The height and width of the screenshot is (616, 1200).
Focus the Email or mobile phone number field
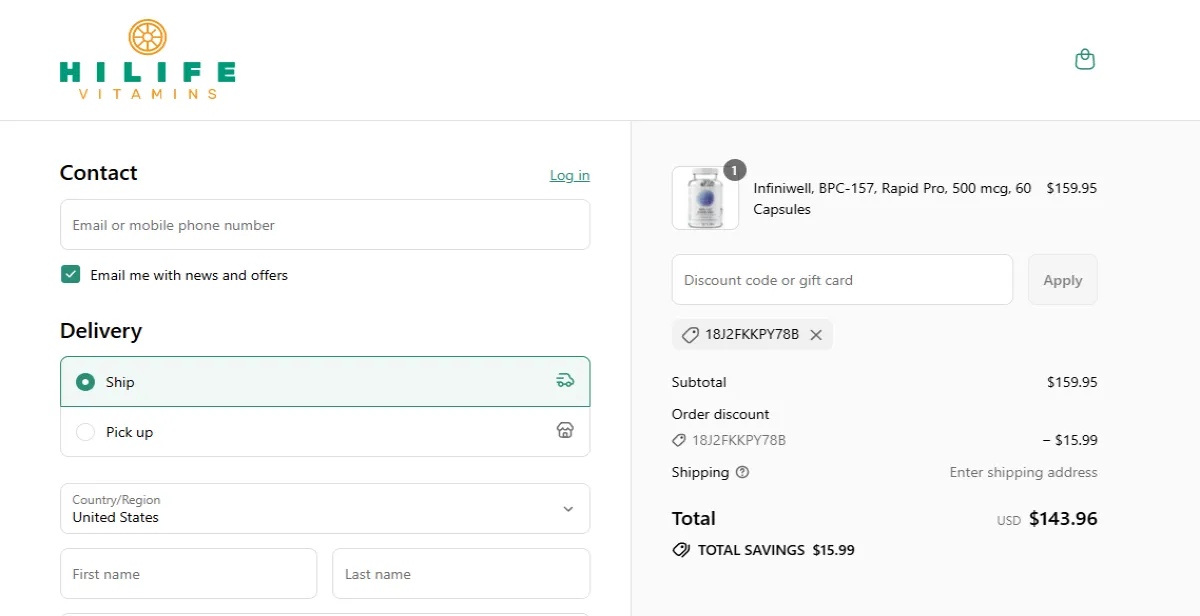tap(325, 225)
